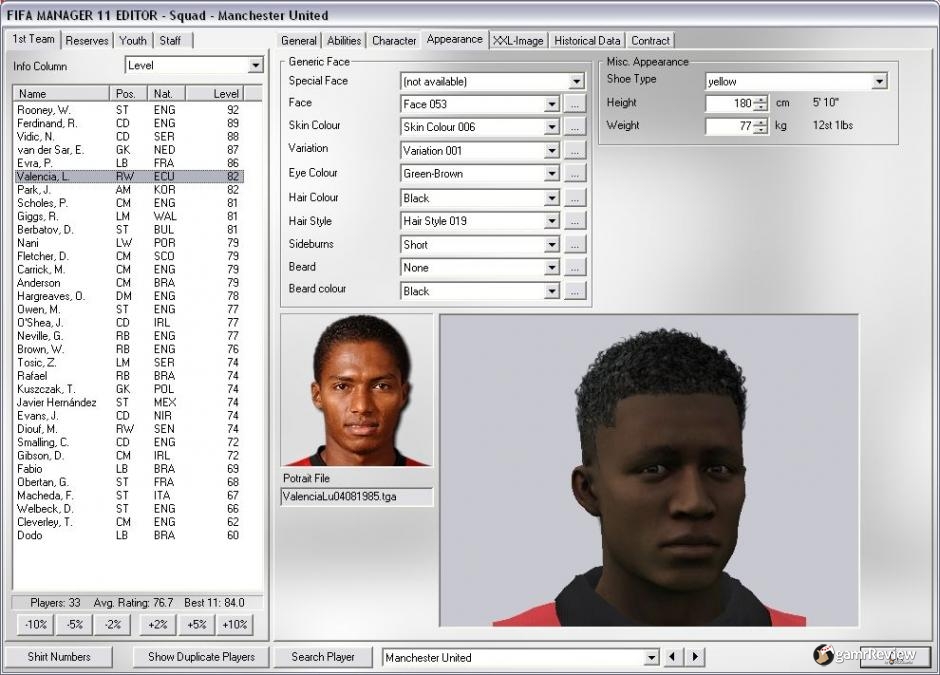The width and height of the screenshot is (940, 675).
Task: Open the Shoe Type yellow dropdown
Action: [x=879, y=82]
